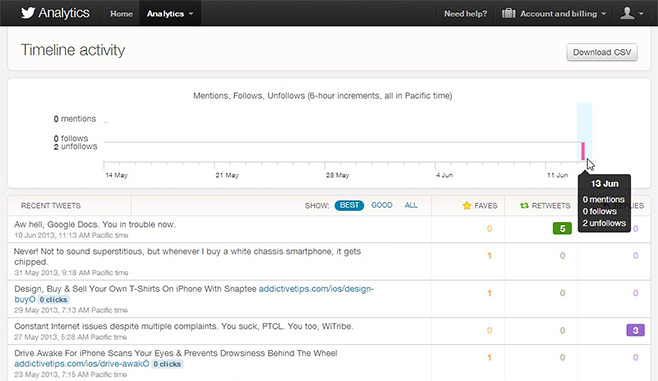
Task: Click the retweets count 0 on PTCL tweet
Action: [562, 331]
